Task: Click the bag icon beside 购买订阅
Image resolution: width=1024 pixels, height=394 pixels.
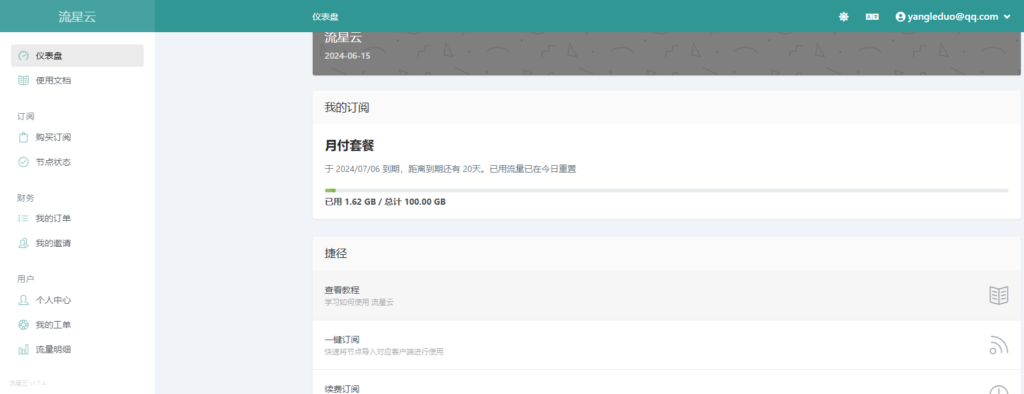Action: pos(24,137)
